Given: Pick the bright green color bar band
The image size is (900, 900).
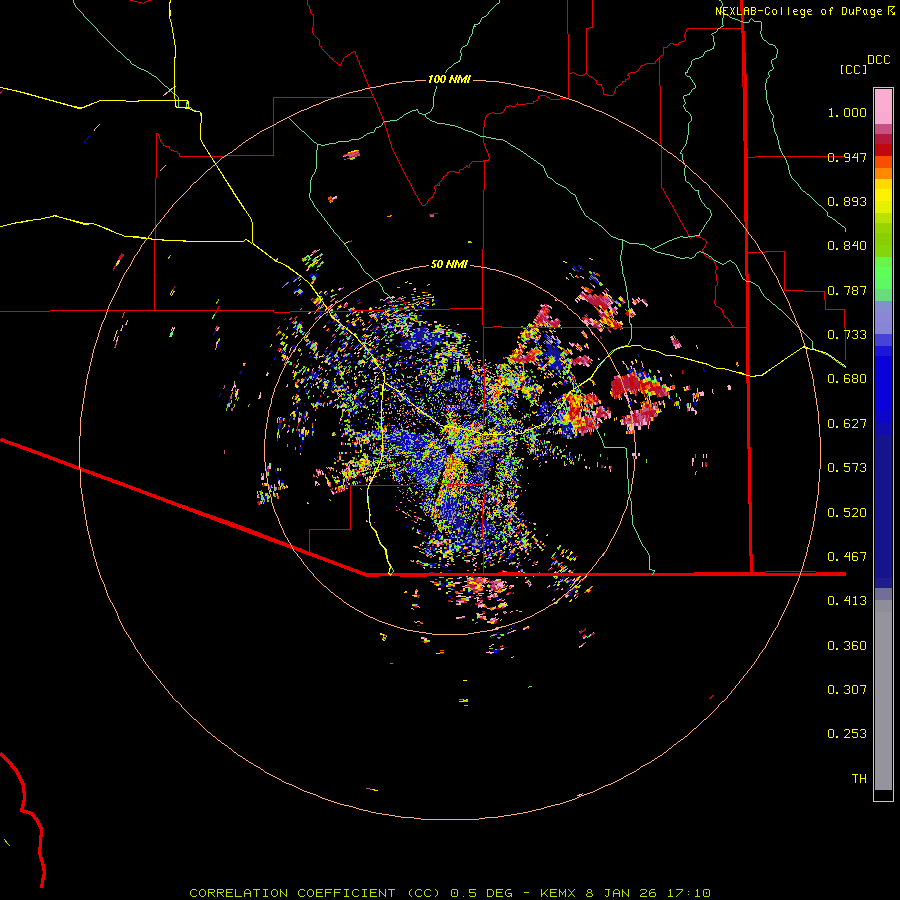Looking at the screenshot, I should pyautogui.click(x=883, y=273).
